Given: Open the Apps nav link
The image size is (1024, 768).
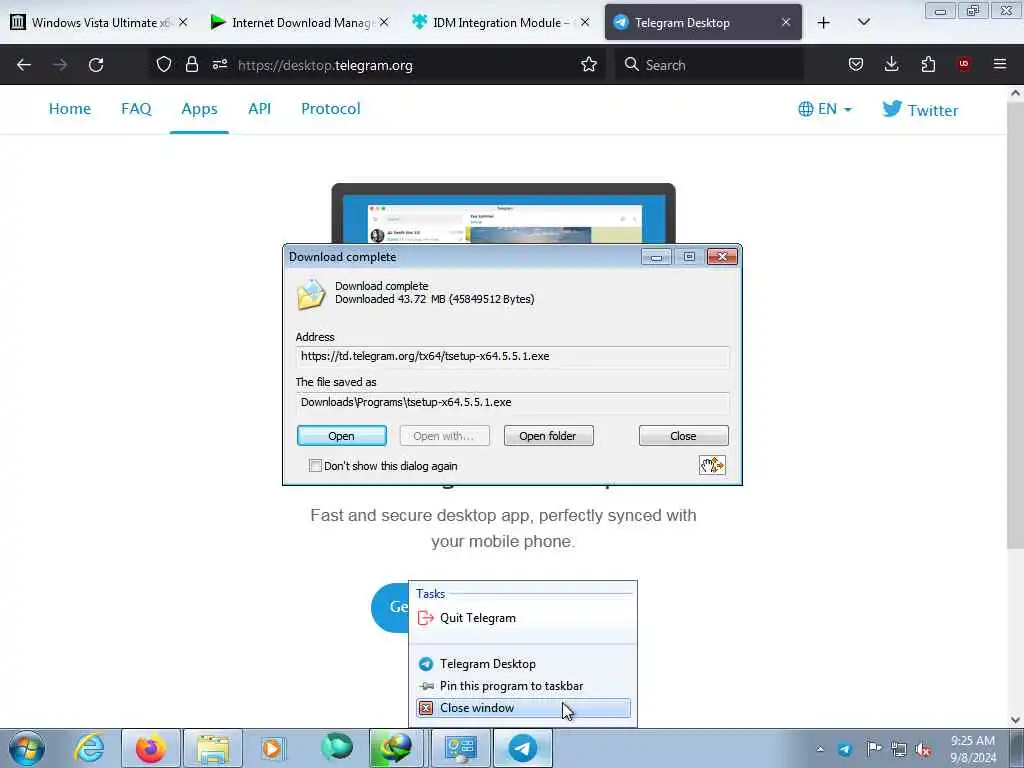Looking at the screenshot, I should coord(199,109).
